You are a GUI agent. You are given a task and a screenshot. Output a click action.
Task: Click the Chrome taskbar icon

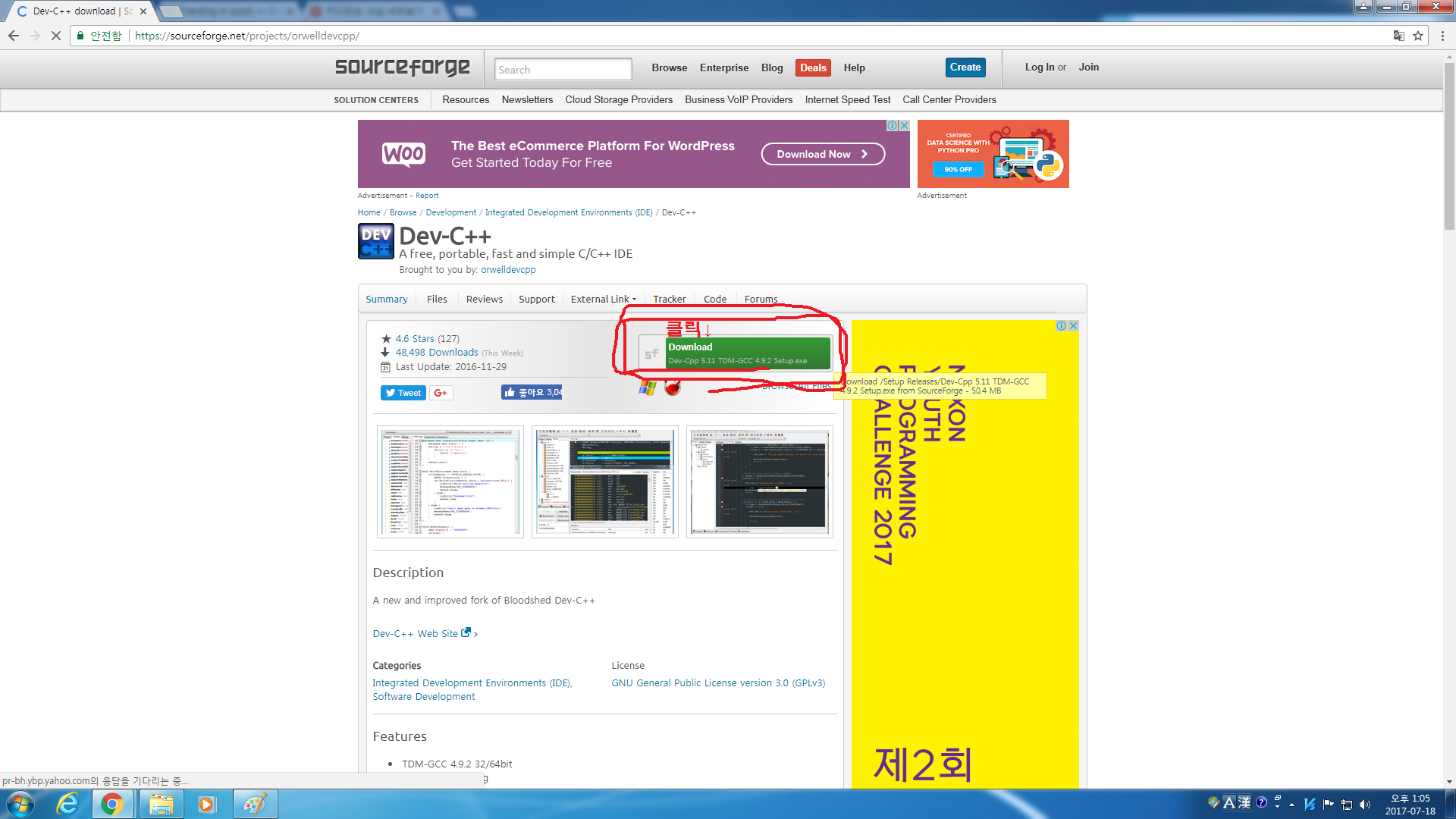point(112,804)
